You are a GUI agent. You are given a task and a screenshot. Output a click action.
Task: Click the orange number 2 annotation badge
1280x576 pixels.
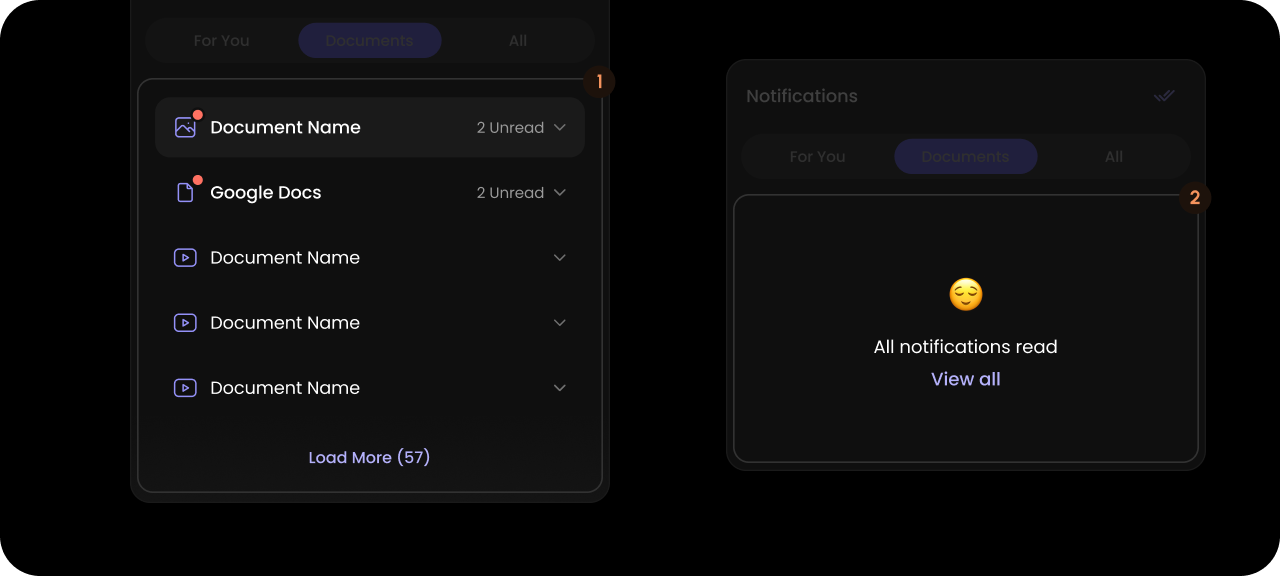click(1195, 198)
